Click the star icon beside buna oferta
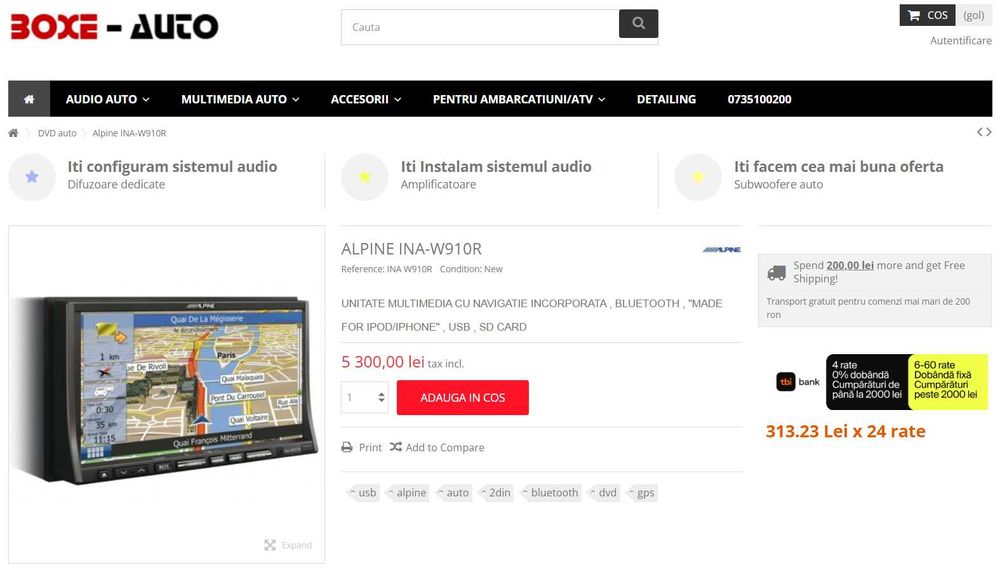Viewport: 1000px width, 568px height. (x=698, y=177)
